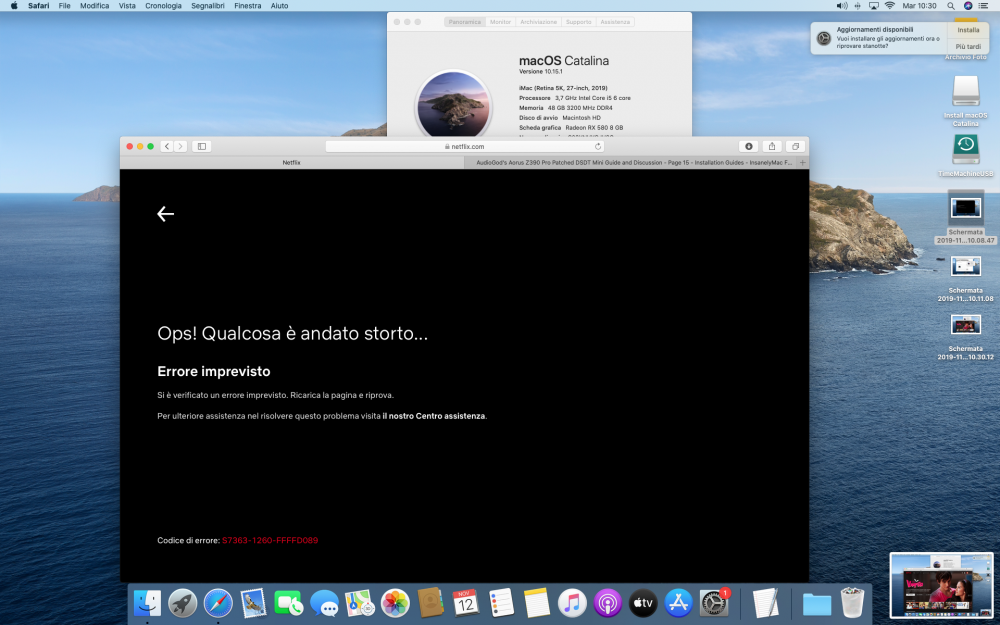Open Safari in the Dock
Image resolution: width=1000 pixels, height=625 pixels.
(218, 602)
